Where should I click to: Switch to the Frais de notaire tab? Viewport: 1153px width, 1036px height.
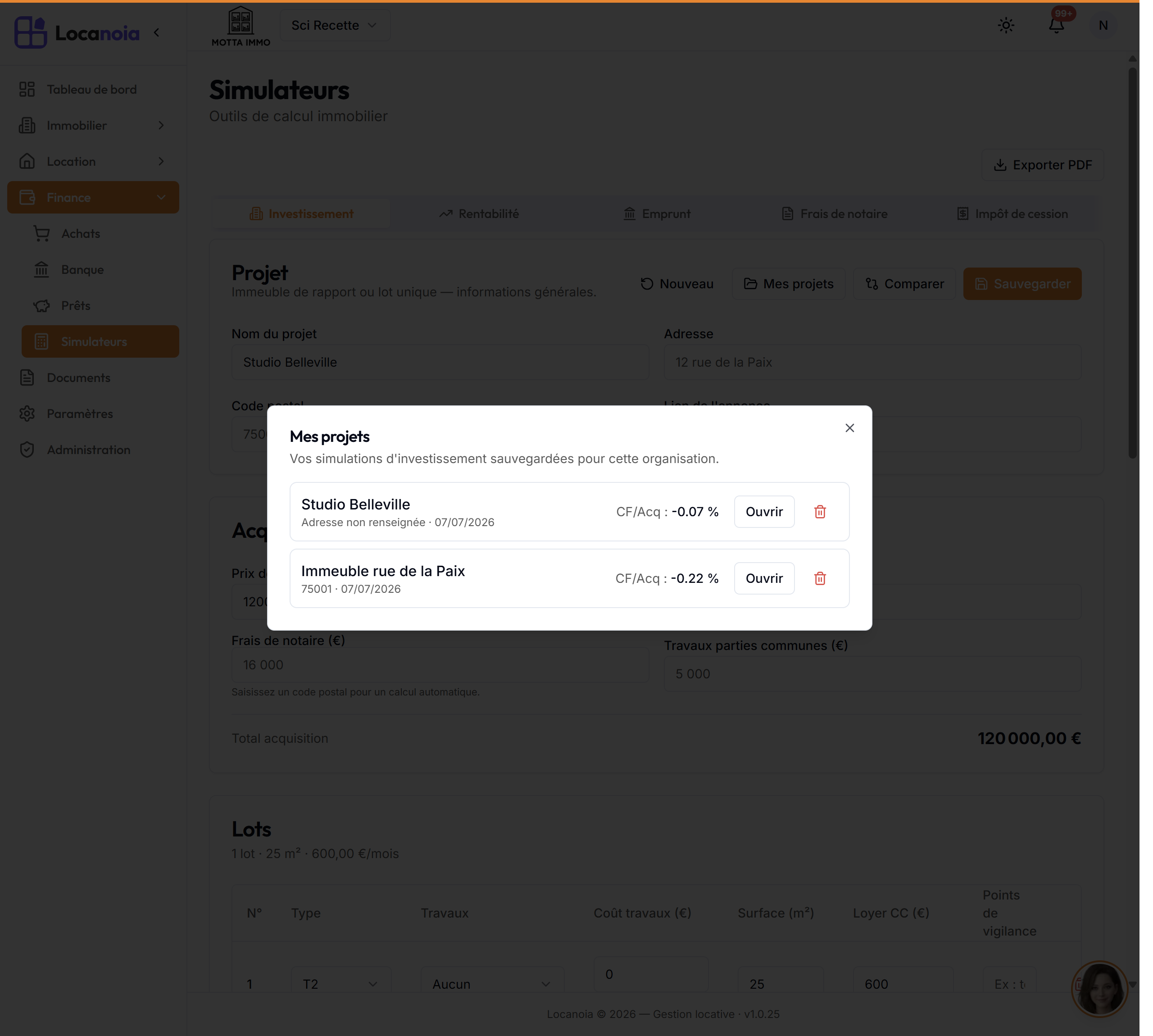point(834,214)
